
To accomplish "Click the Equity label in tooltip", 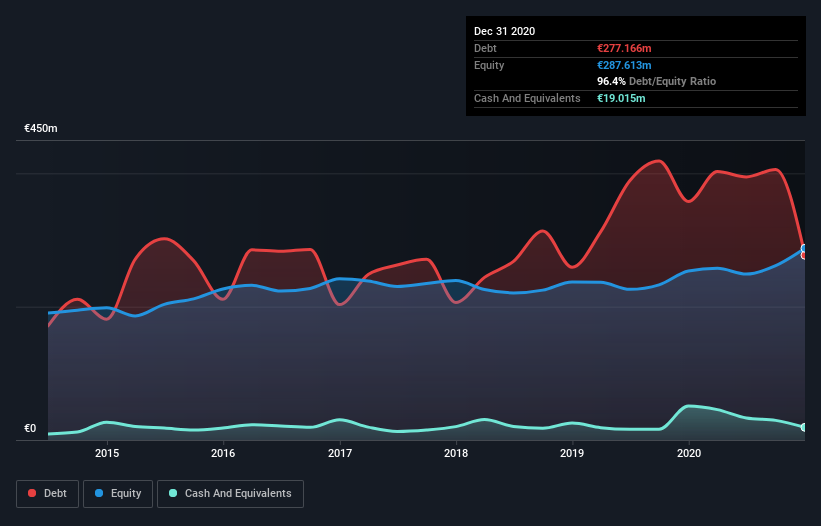I will 489,65.
